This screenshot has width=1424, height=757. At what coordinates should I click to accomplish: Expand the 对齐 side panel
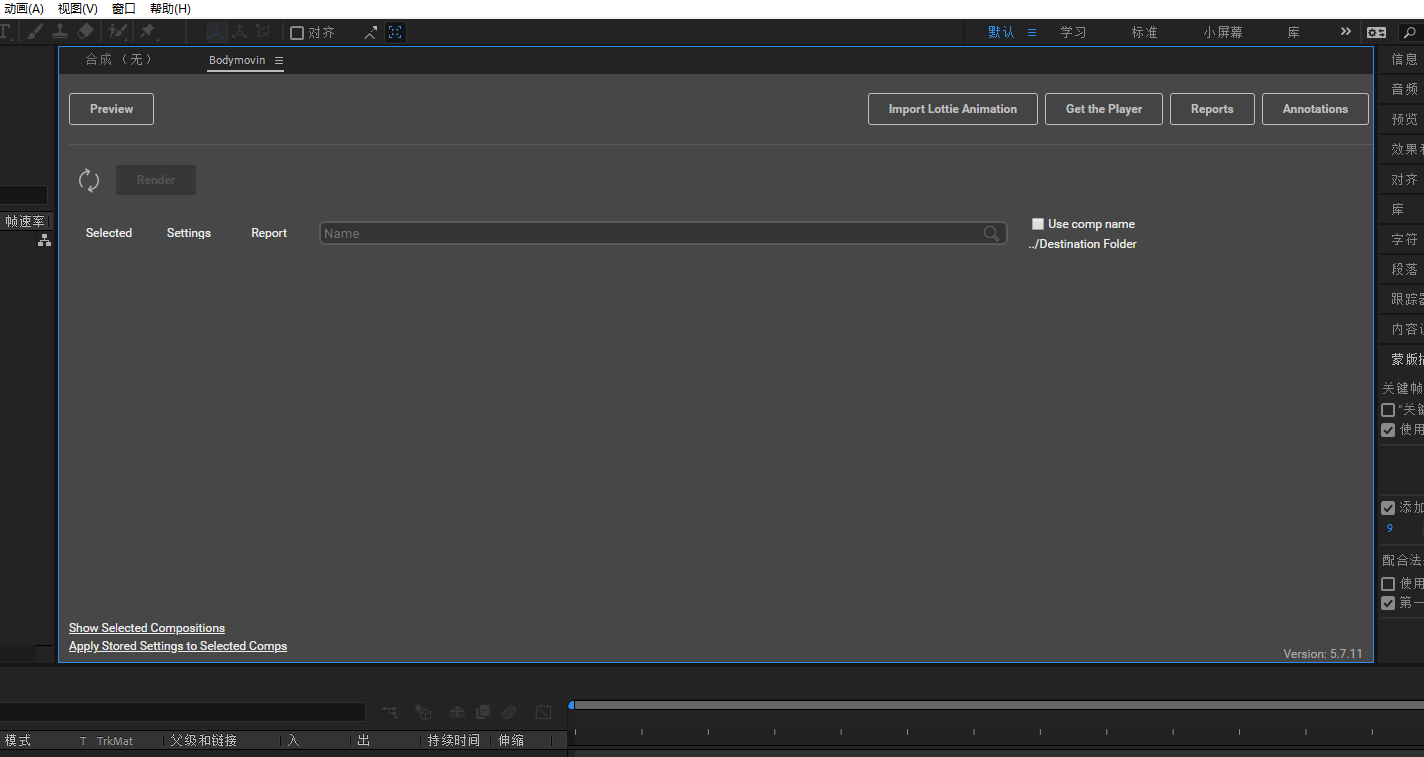pos(1404,179)
